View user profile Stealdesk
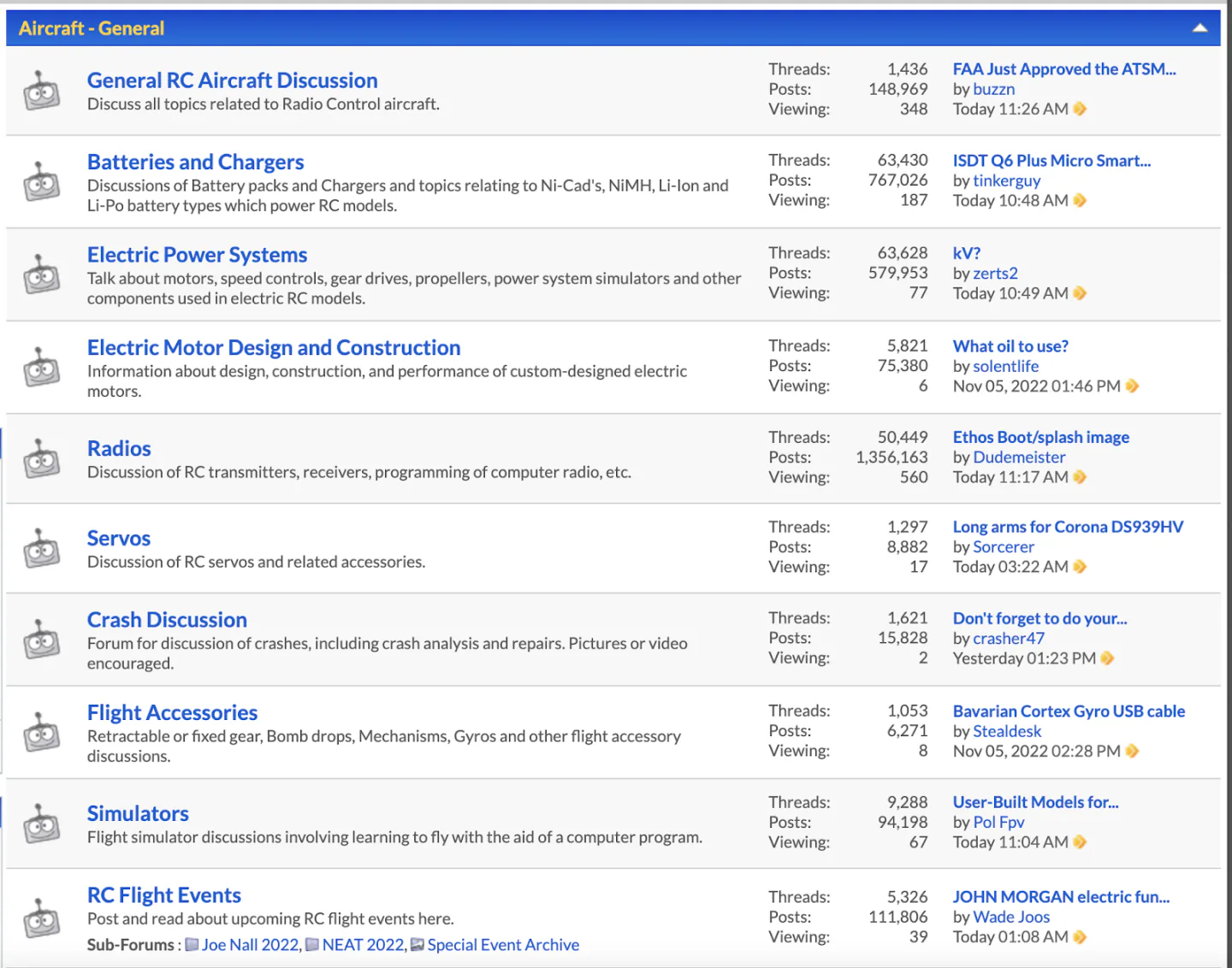 (1008, 731)
